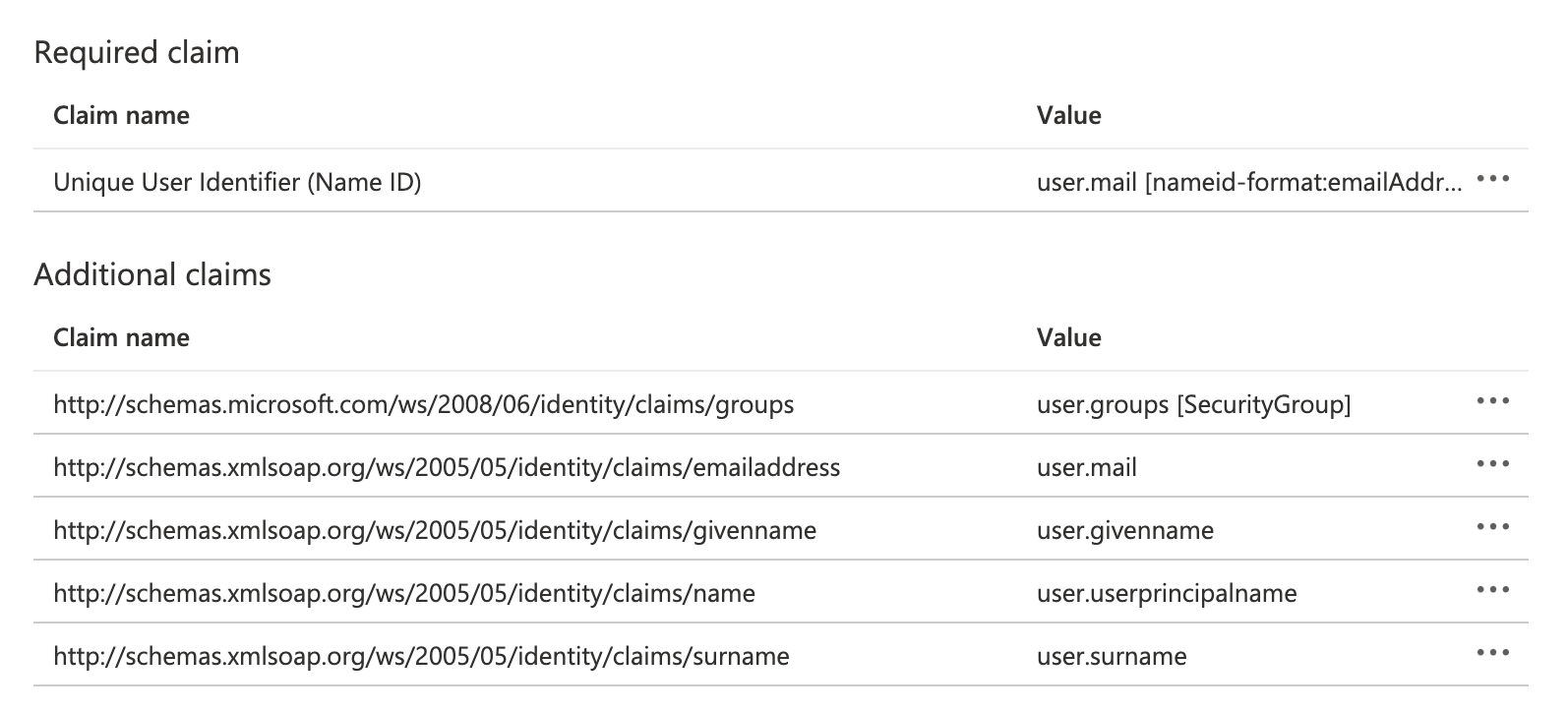Open the claims/groups claim name entry
Viewport: 1568px width, 712px height.
point(423,404)
